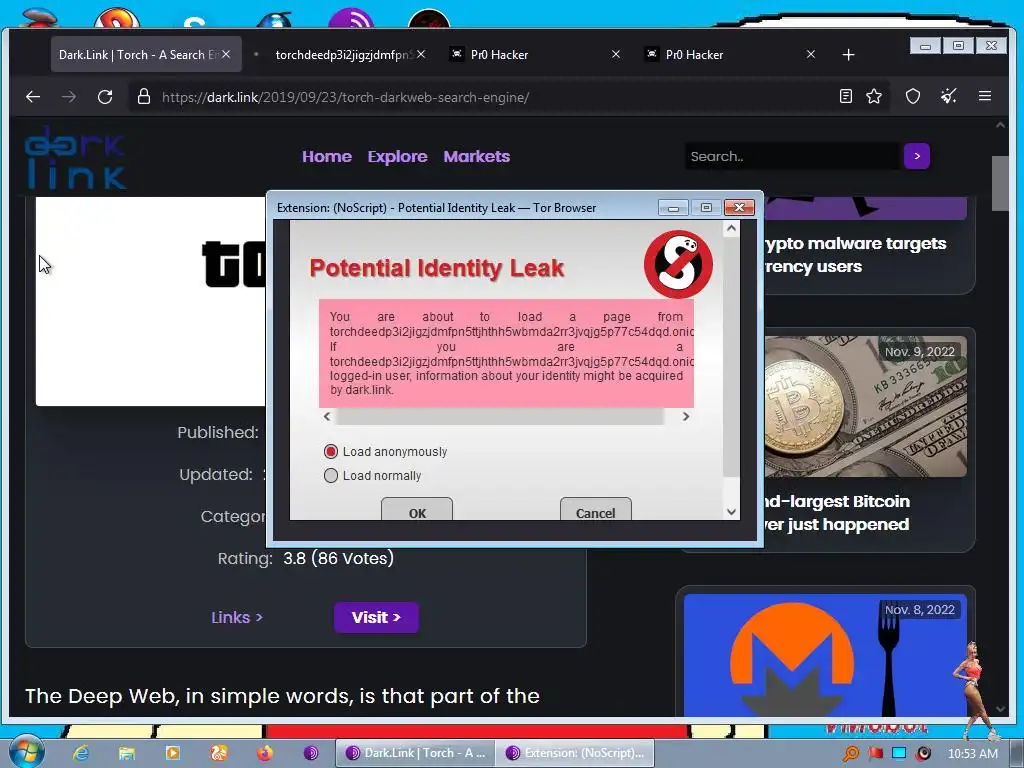Open the Markets navigation link
The image size is (1024, 768).
point(477,157)
